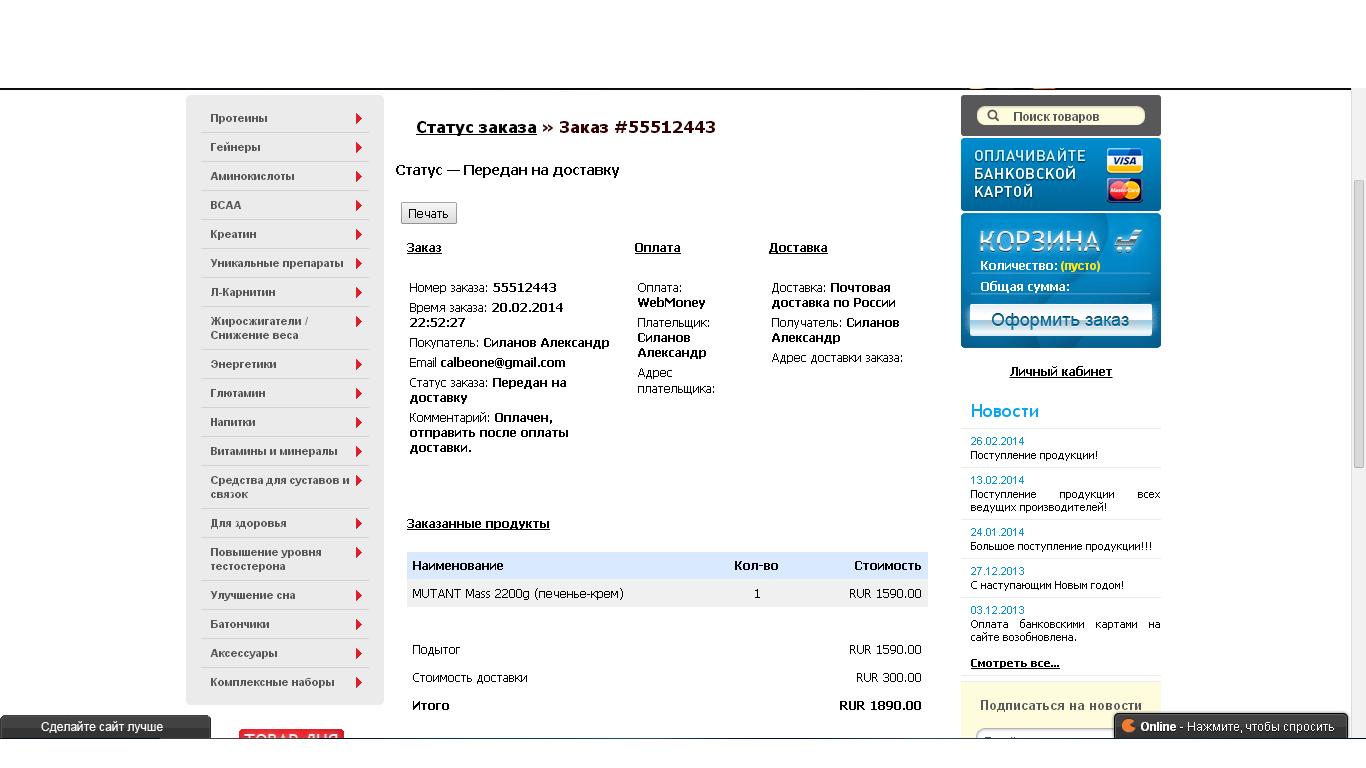Expand the Креатин category arrow

click(x=358, y=235)
